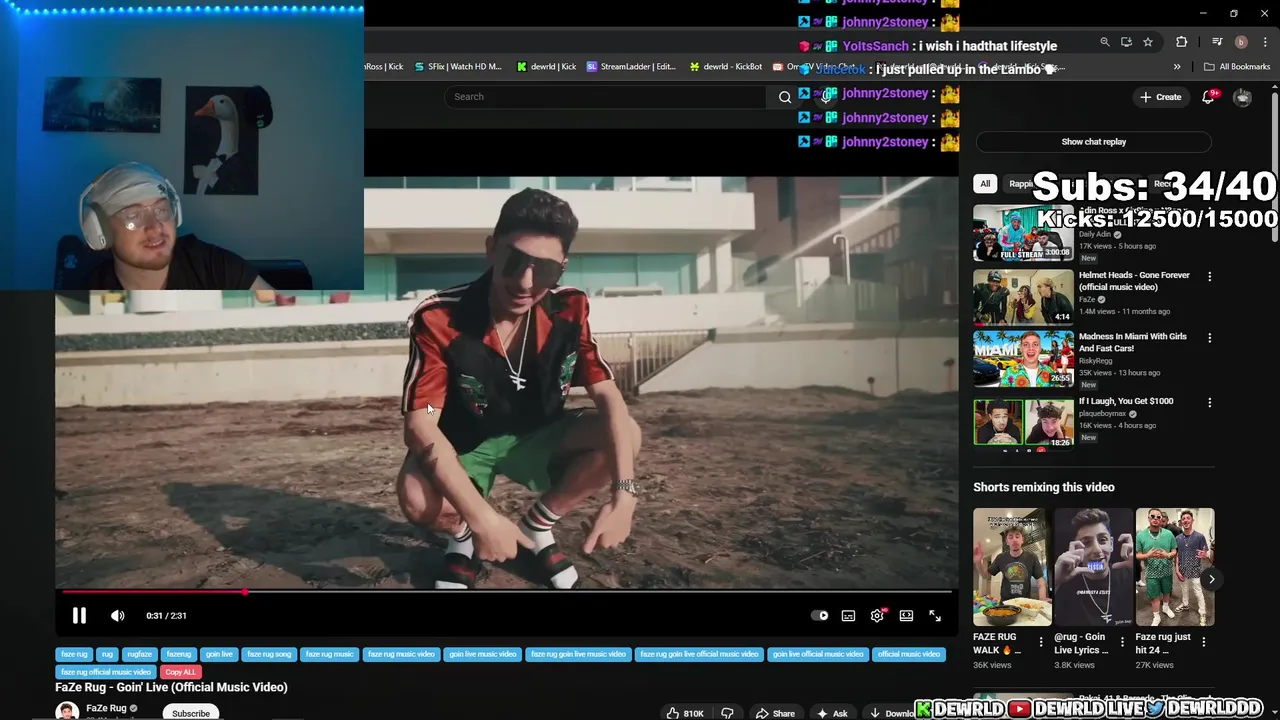Enter full screen mode
This screenshot has width=1280, height=720.
click(935, 616)
